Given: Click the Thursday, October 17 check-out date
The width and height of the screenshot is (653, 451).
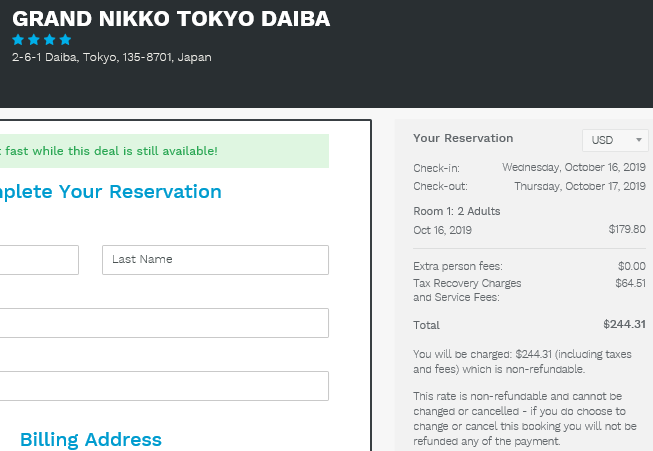Looking at the screenshot, I should (x=580, y=186).
